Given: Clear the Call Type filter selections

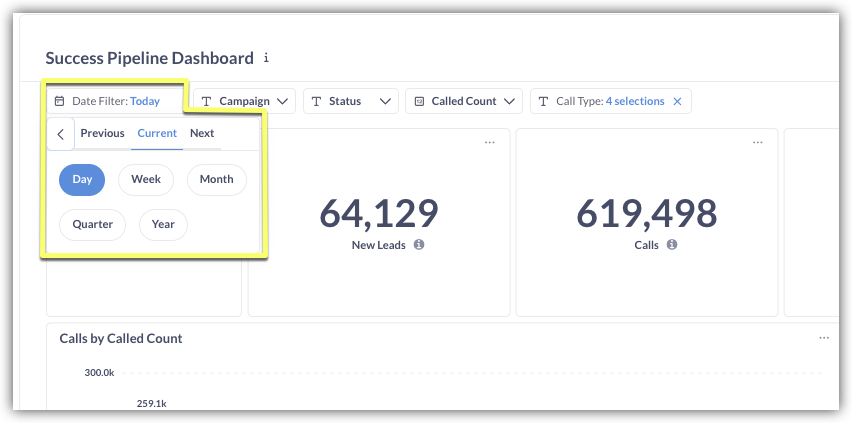Looking at the screenshot, I should click(x=677, y=101).
